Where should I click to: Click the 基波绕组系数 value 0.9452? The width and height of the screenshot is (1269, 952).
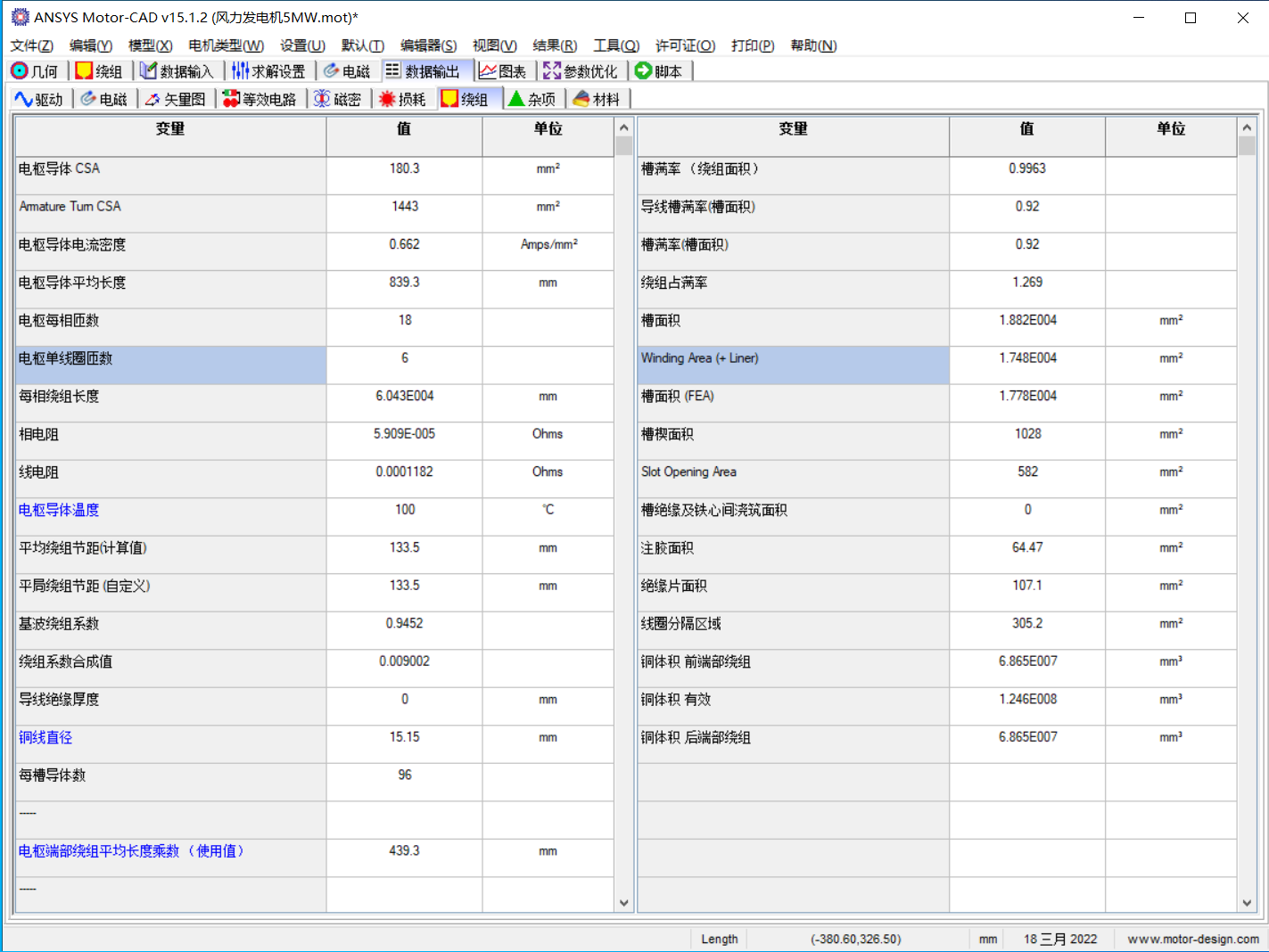405,623
